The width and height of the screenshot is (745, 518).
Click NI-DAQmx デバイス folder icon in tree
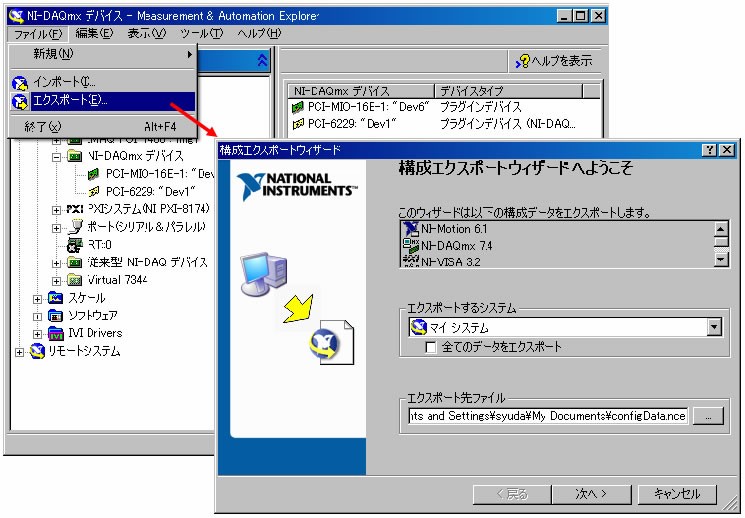point(75,156)
